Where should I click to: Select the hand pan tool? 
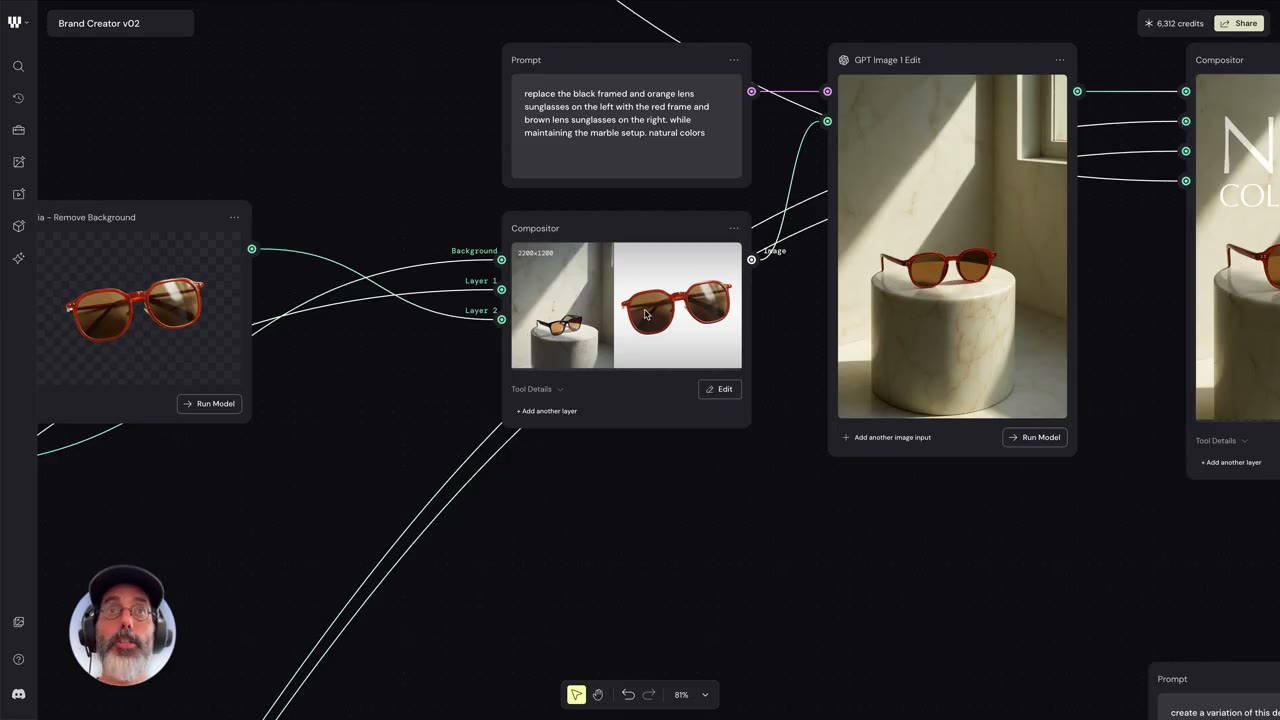tap(598, 695)
